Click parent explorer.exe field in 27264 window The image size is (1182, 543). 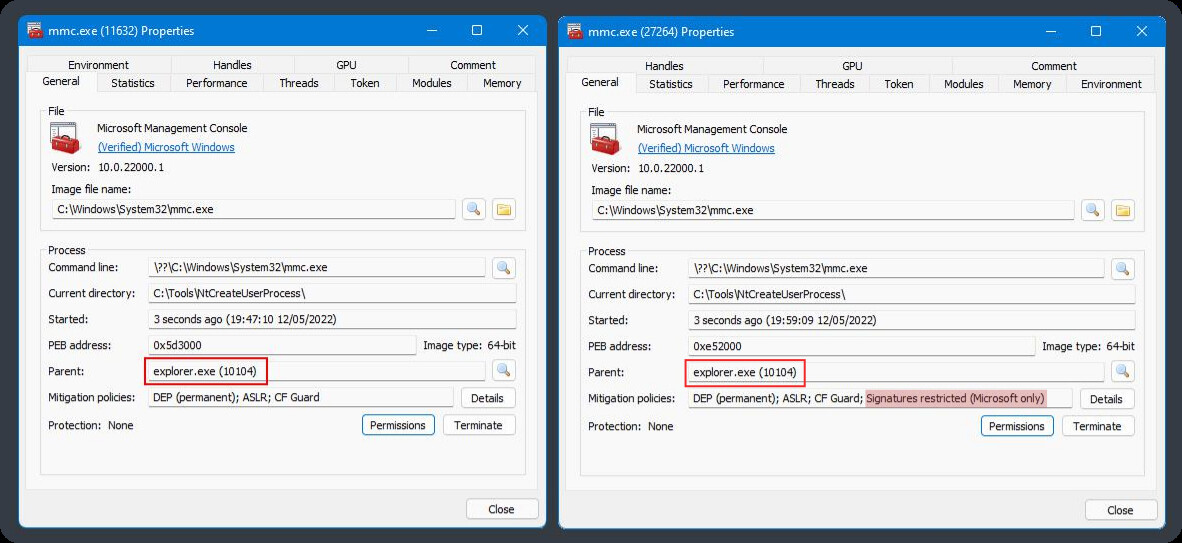[x=896, y=371]
